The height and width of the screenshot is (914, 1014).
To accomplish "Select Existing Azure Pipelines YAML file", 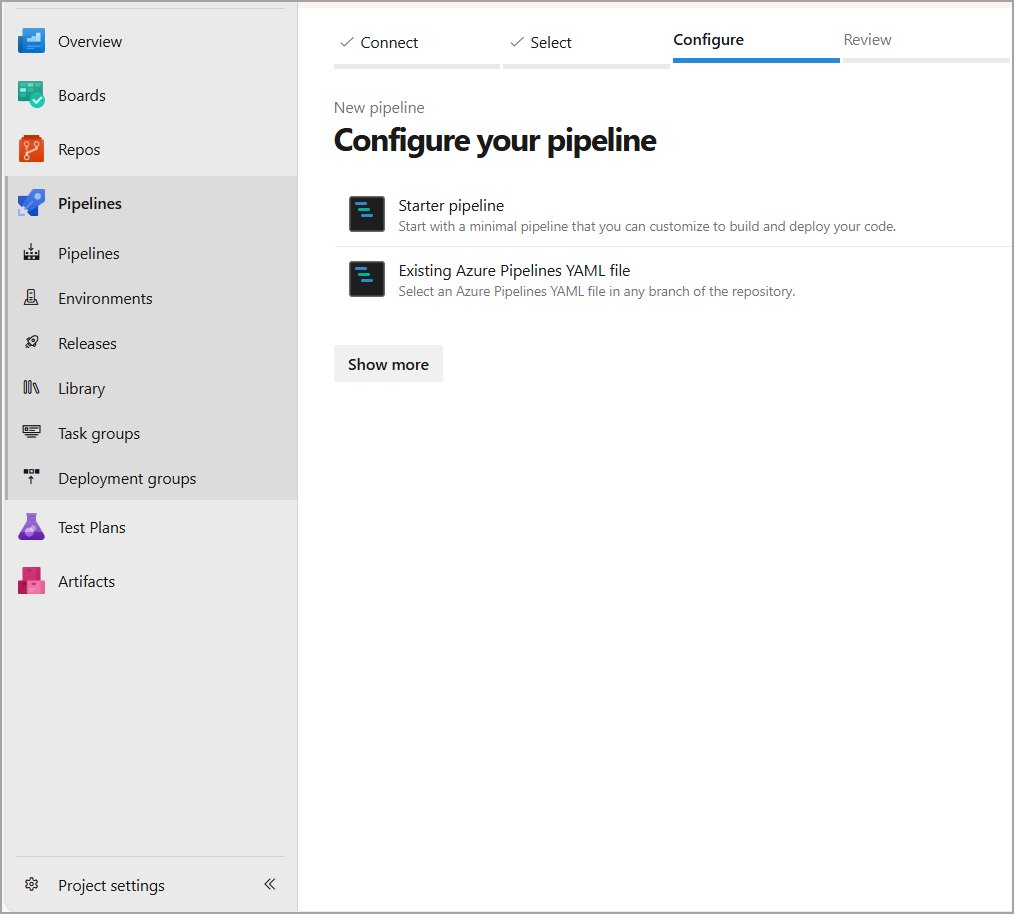I will click(514, 271).
